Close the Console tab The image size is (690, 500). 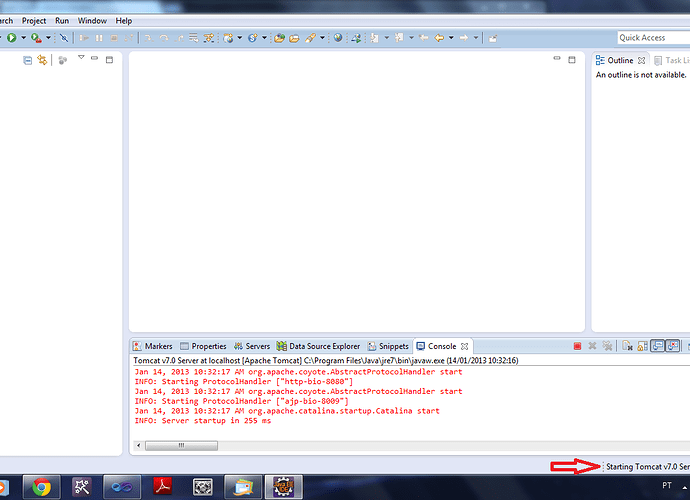(x=464, y=346)
